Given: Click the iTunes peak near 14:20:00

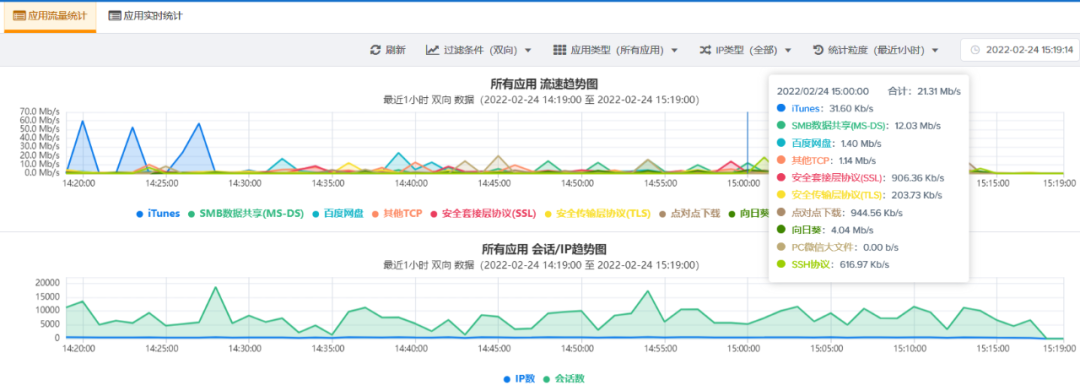Looking at the screenshot, I should click(x=83, y=121).
